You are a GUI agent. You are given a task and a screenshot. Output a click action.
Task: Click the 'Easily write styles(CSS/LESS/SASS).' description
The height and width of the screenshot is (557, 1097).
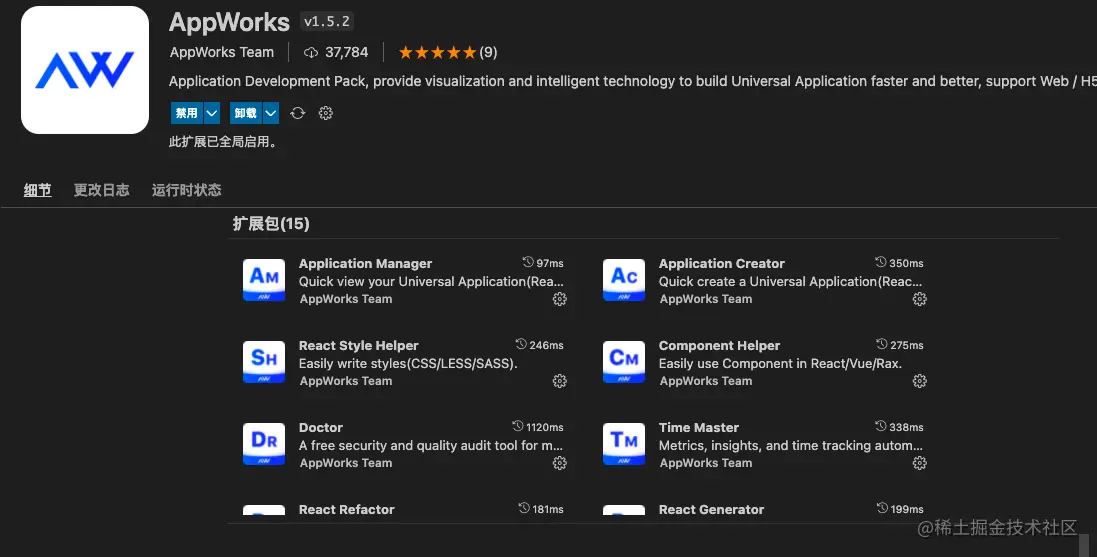pyautogui.click(x=408, y=363)
